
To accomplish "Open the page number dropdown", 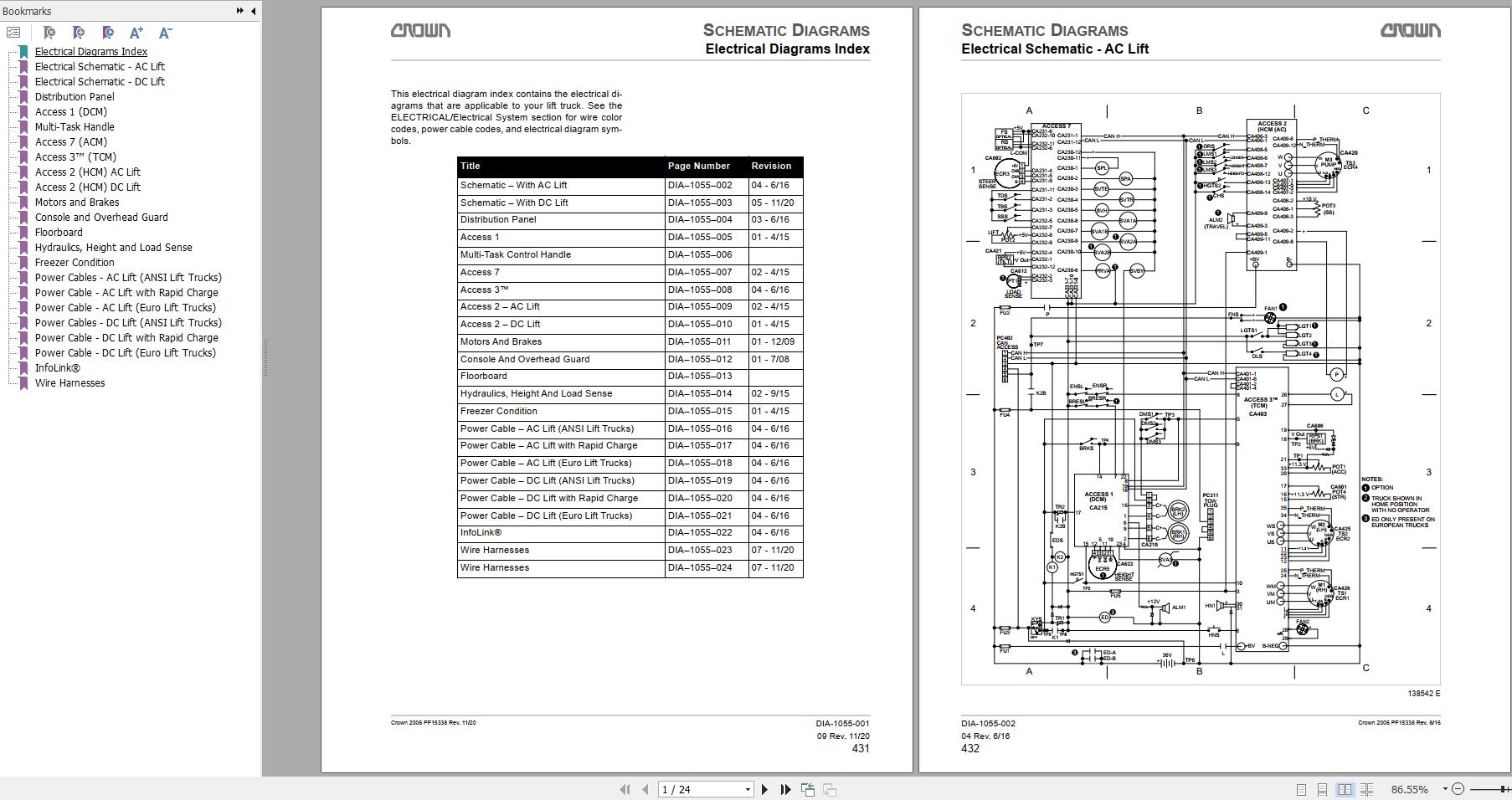I will coord(748,788).
